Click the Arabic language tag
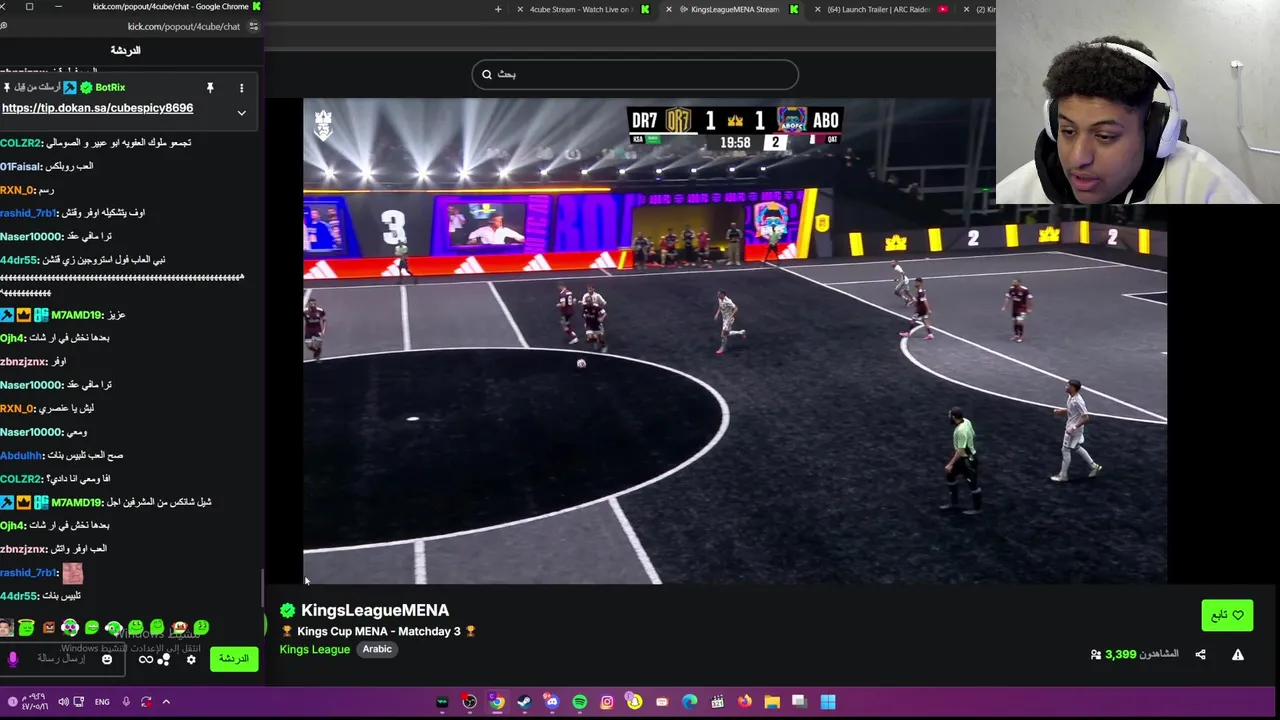The width and height of the screenshot is (1280, 720). (x=377, y=649)
